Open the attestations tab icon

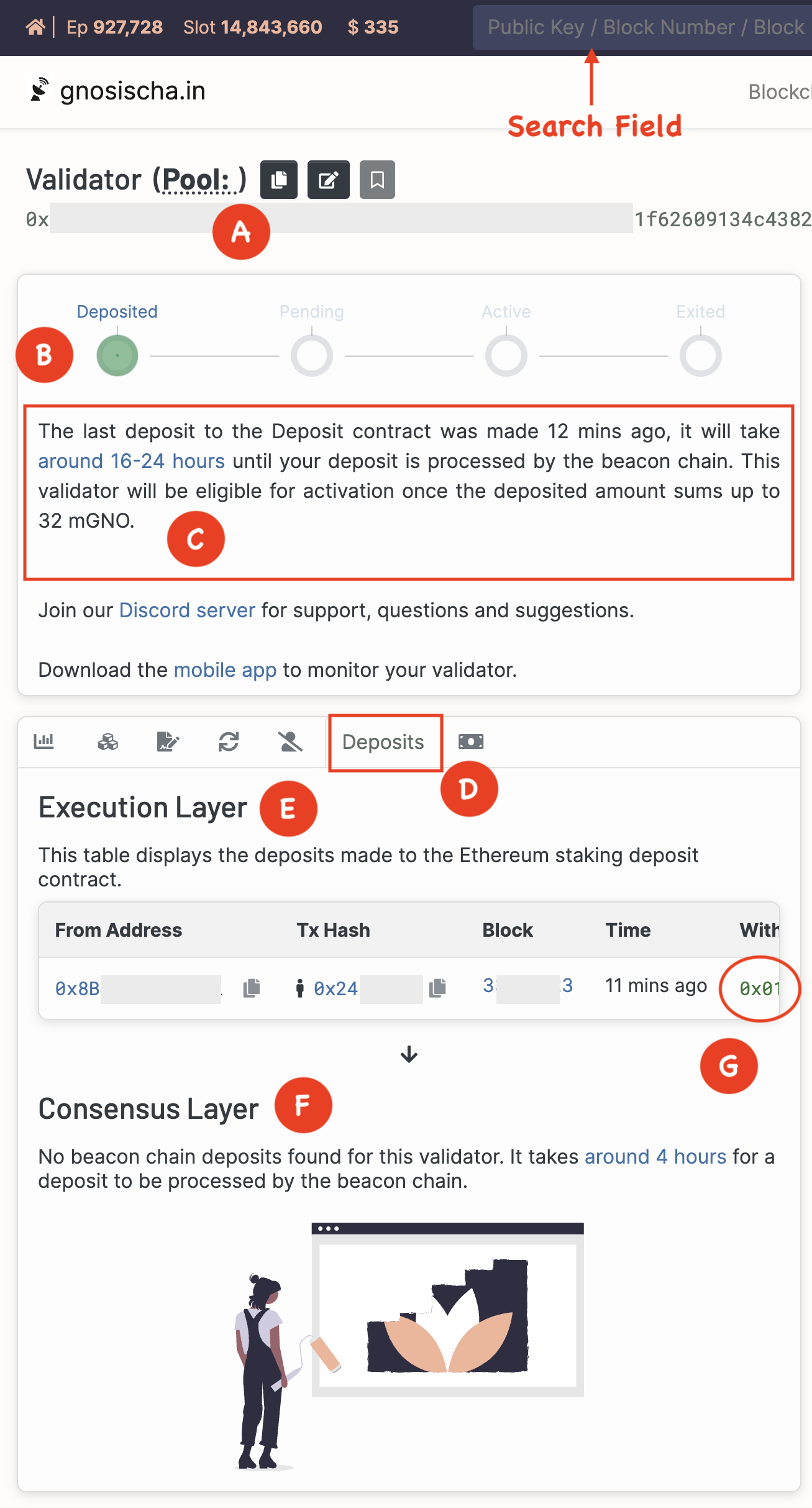point(168,742)
